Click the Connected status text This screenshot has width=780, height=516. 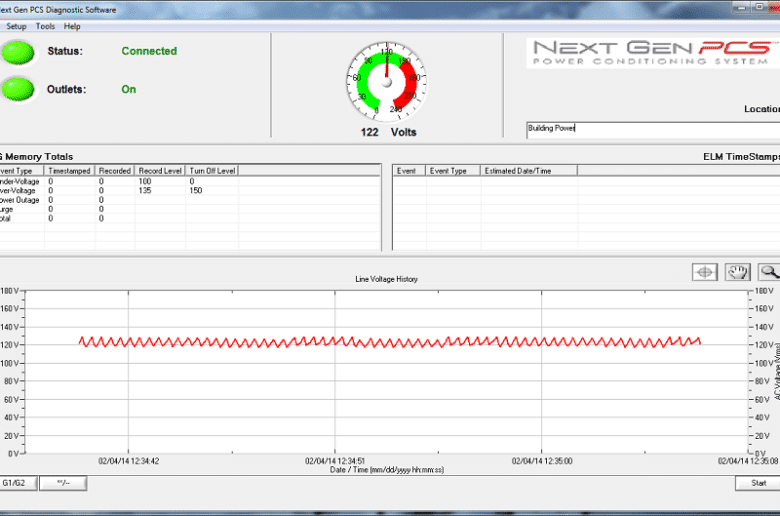(149, 51)
